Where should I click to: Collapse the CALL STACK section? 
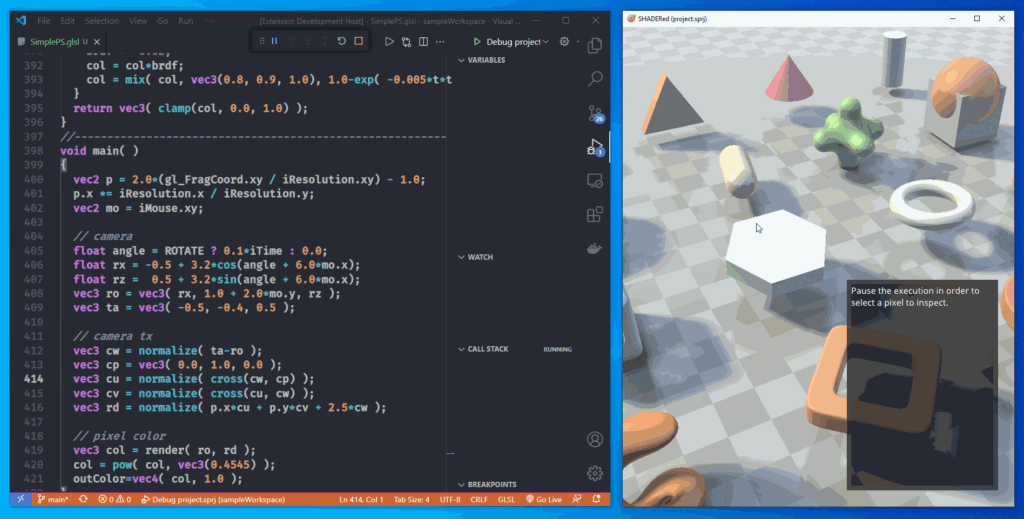tap(487, 349)
